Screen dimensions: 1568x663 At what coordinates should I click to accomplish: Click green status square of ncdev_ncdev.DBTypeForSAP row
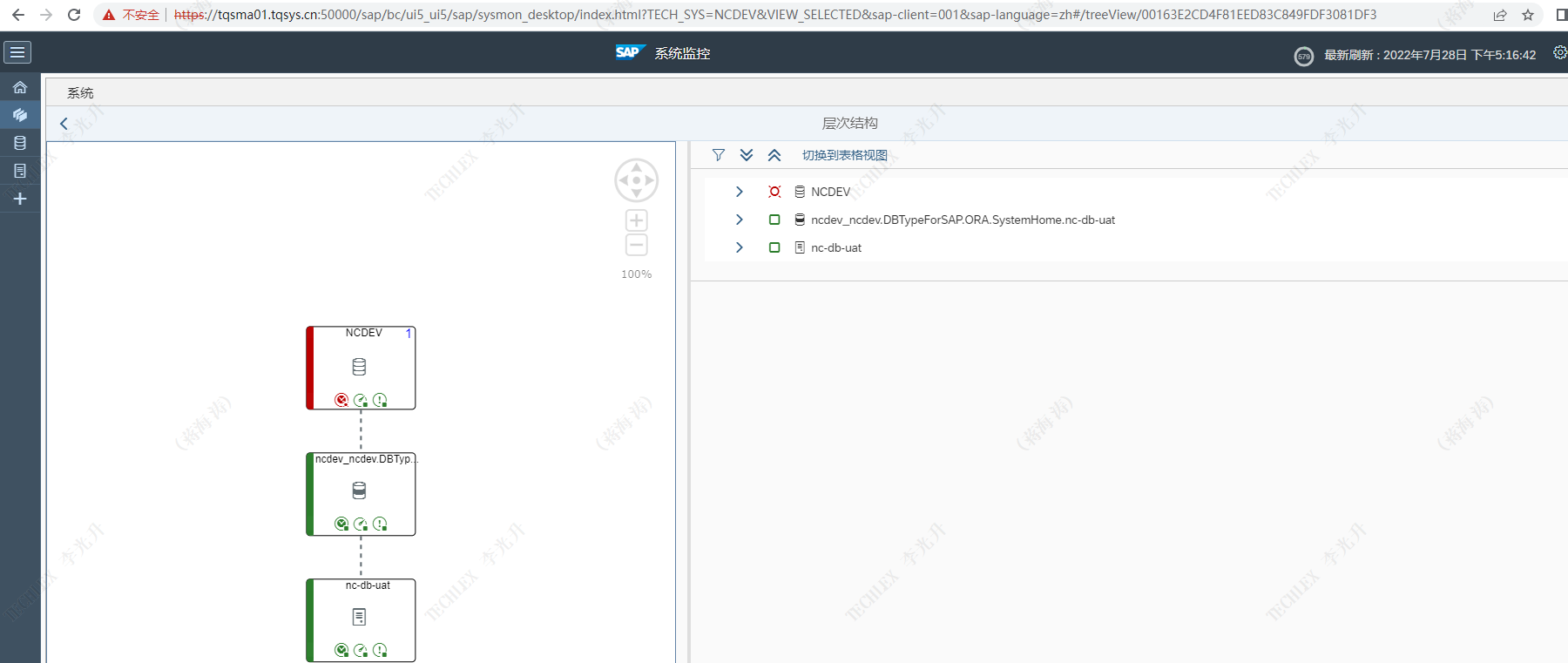coord(774,220)
